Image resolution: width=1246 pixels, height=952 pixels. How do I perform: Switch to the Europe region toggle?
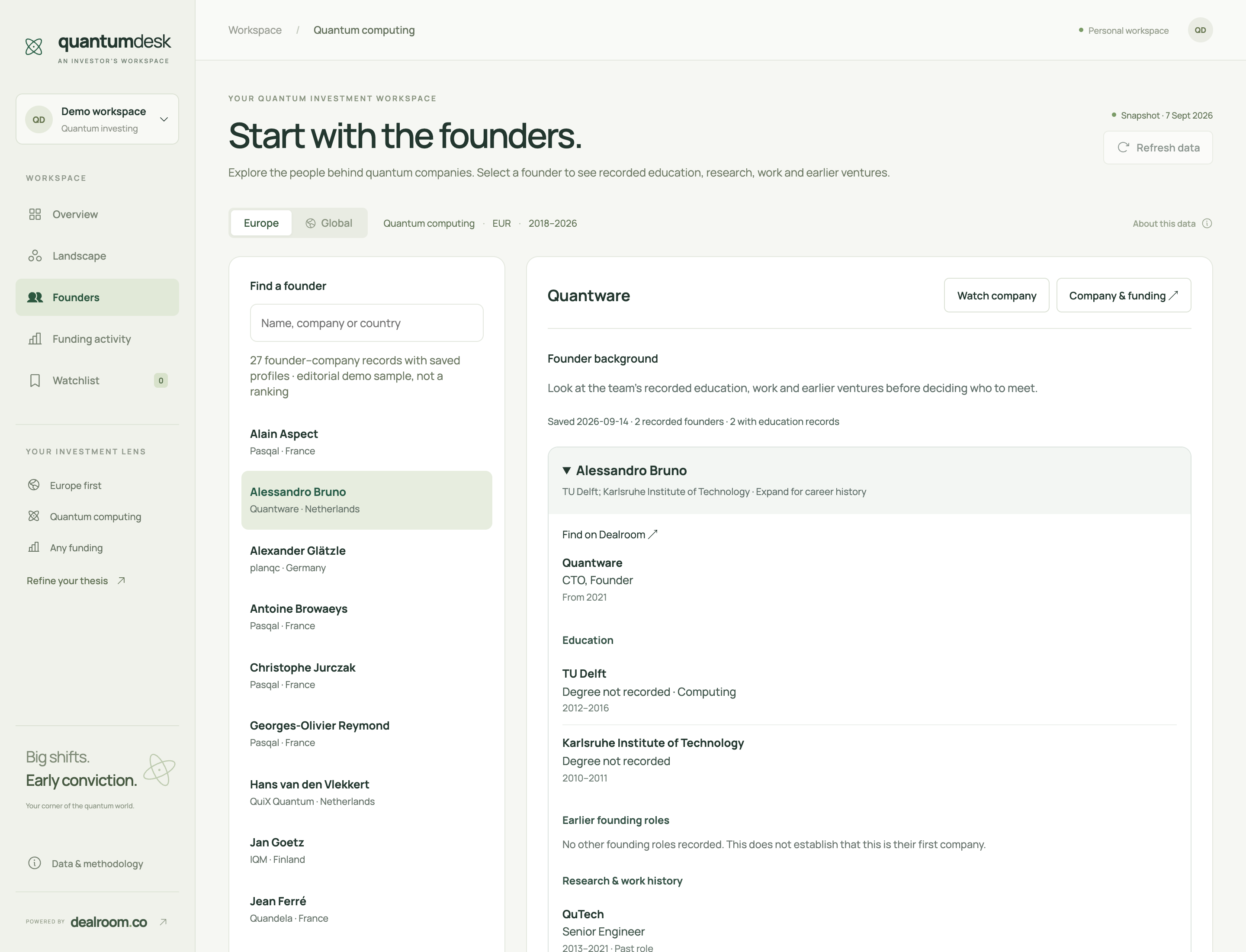click(x=261, y=223)
